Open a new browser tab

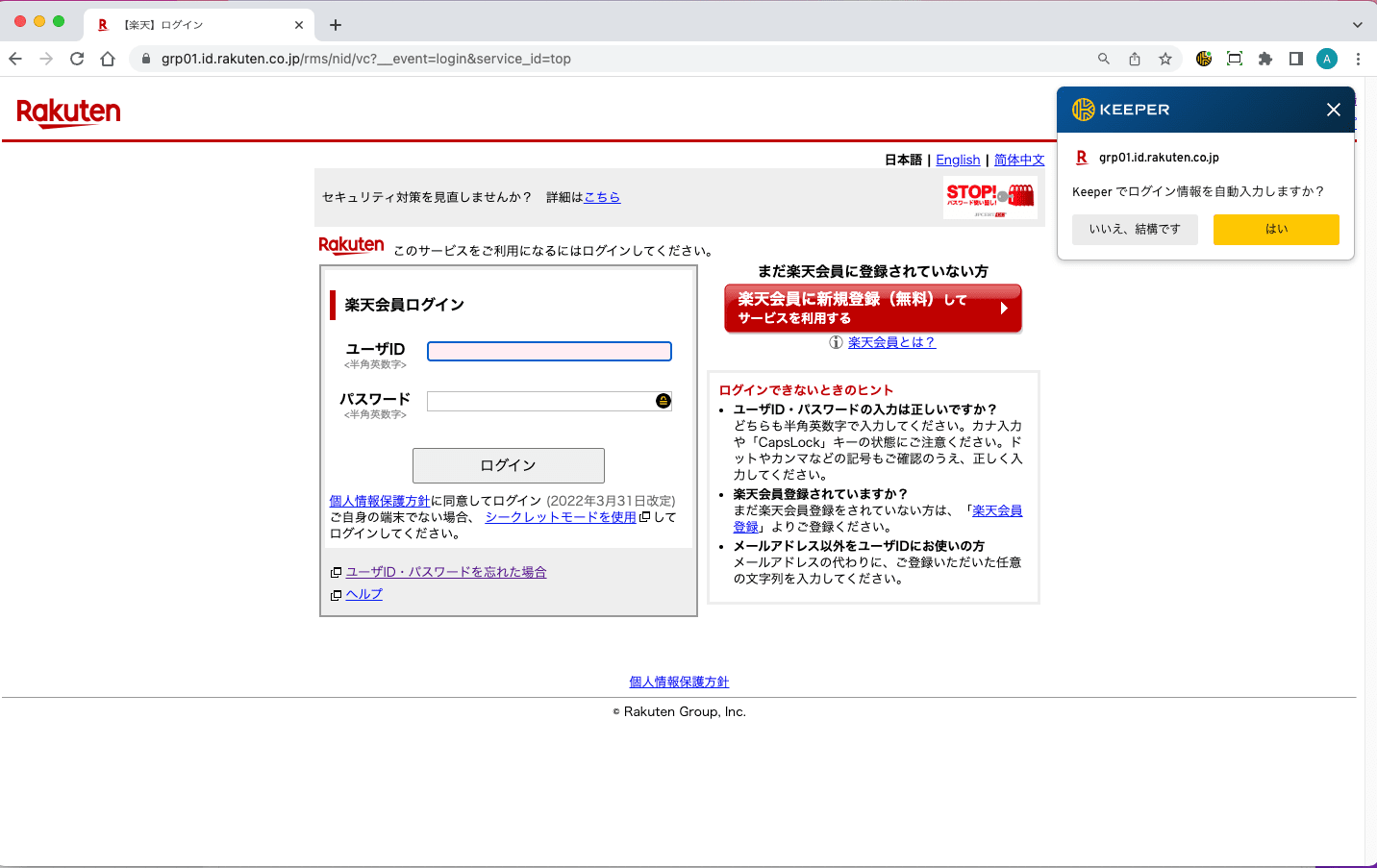pos(336,25)
